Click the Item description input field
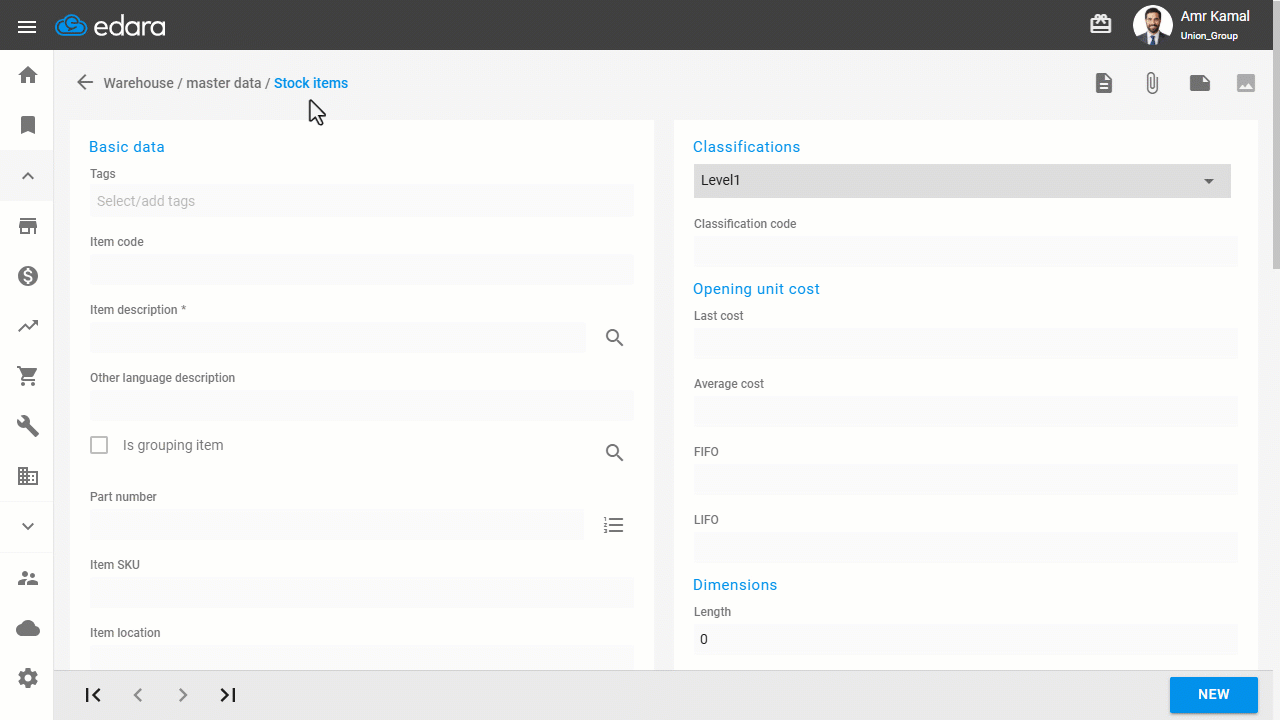Screen dimensions: 1280x720 (x=338, y=337)
